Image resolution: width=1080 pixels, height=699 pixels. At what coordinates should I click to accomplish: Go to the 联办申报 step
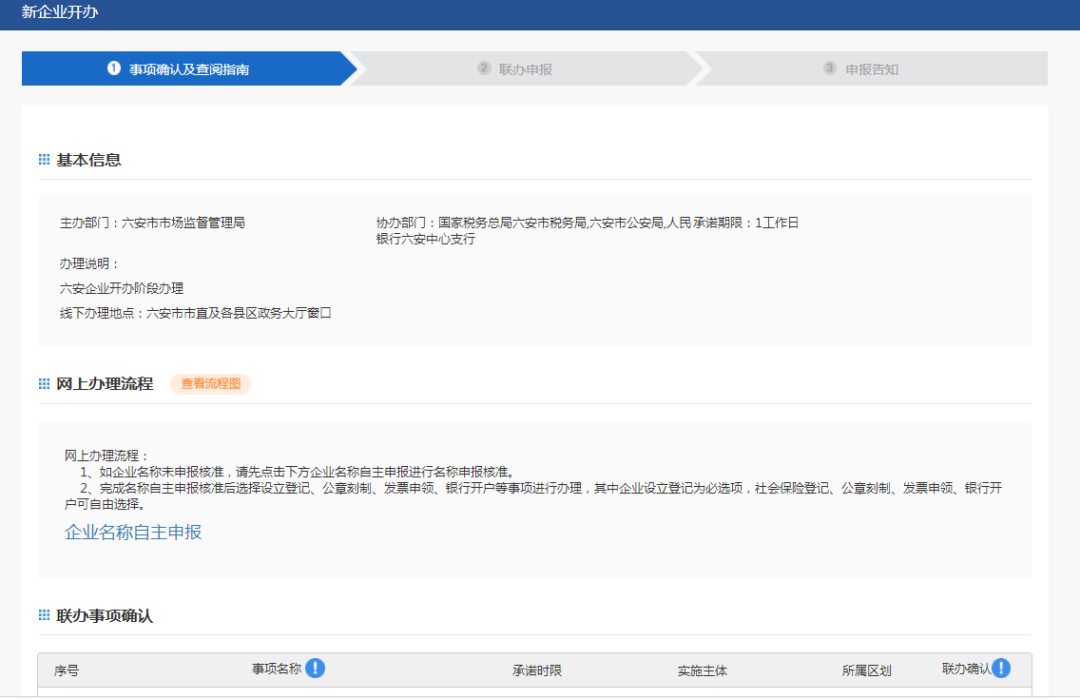click(525, 69)
